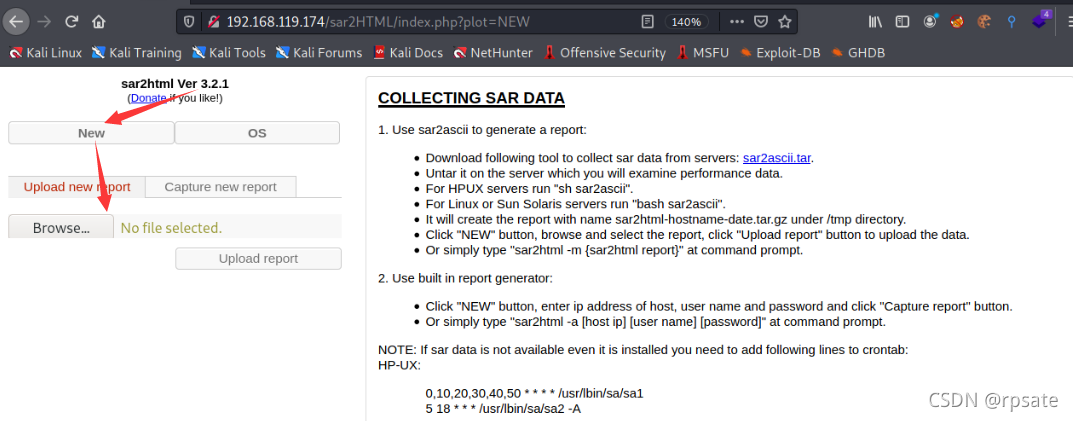Open the Firefox account icon
The image size is (1073, 421).
(x=930, y=22)
